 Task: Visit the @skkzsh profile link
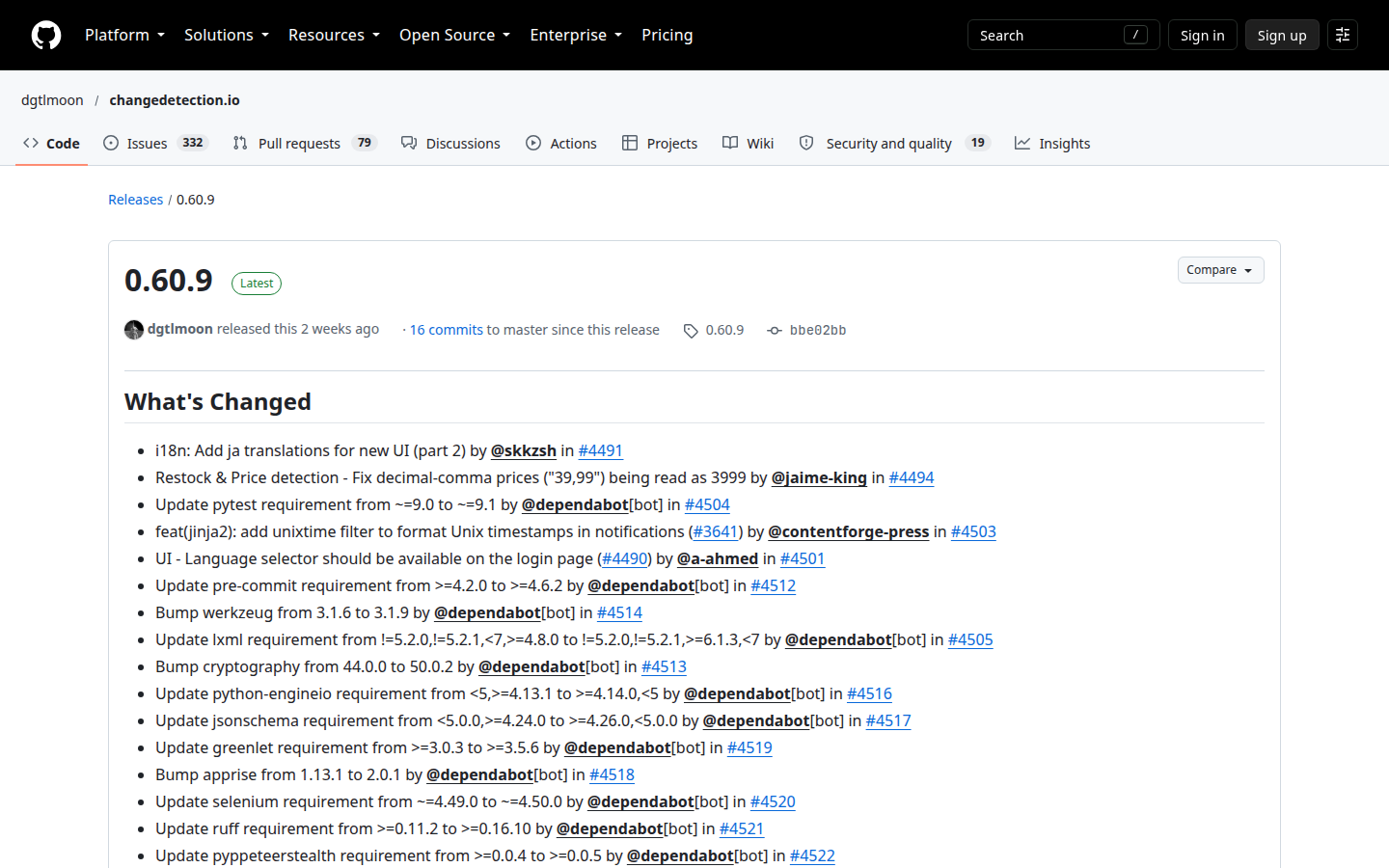point(524,450)
